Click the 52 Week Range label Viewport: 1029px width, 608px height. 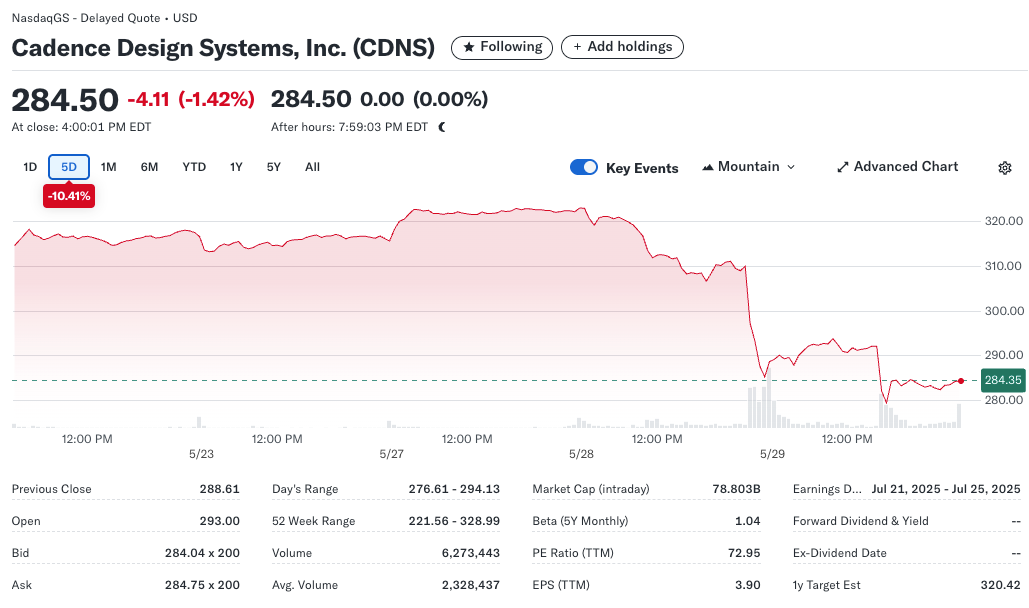point(314,521)
